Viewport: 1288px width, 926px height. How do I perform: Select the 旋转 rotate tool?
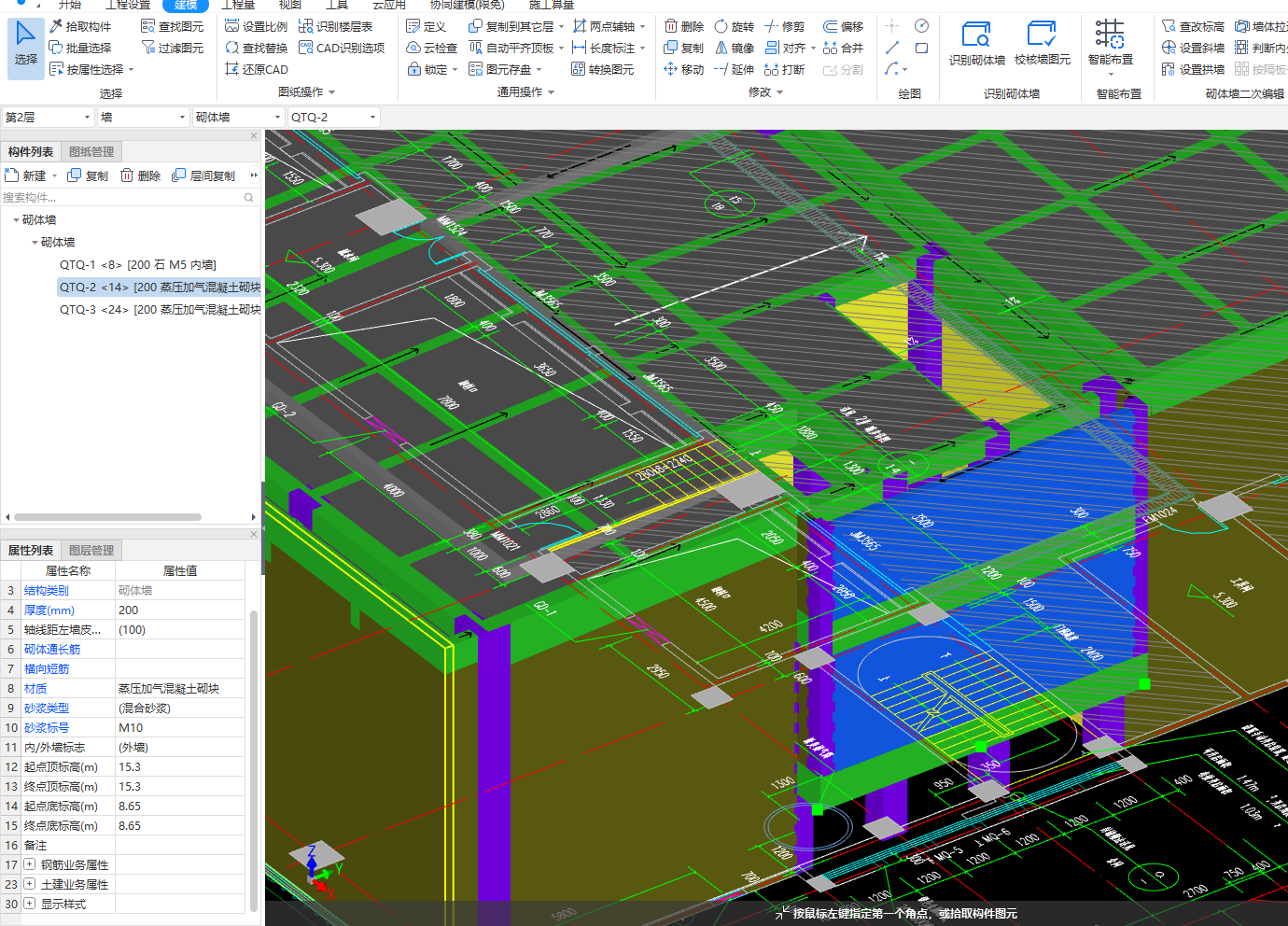[x=734, y=26]
